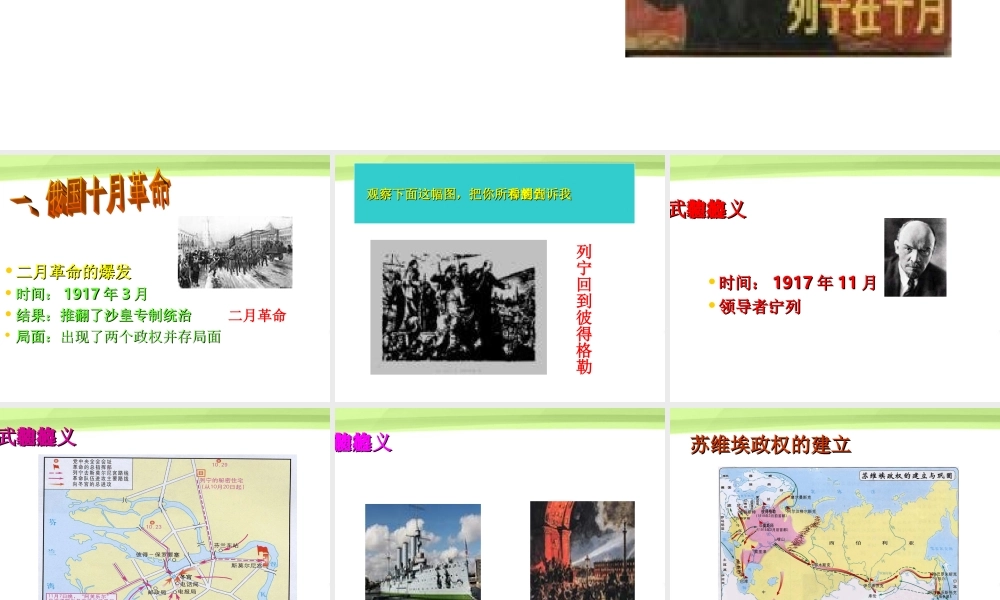
Task: Select the line 局面：出现了两个政权并存局面
Action: (x=119, y=337)
